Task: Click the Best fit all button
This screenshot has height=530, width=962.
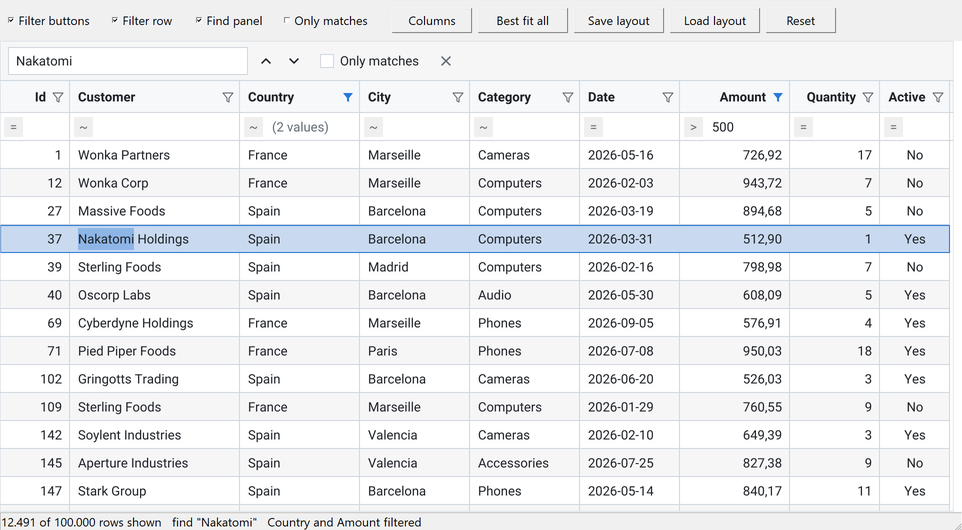Action: click(523, 20)
